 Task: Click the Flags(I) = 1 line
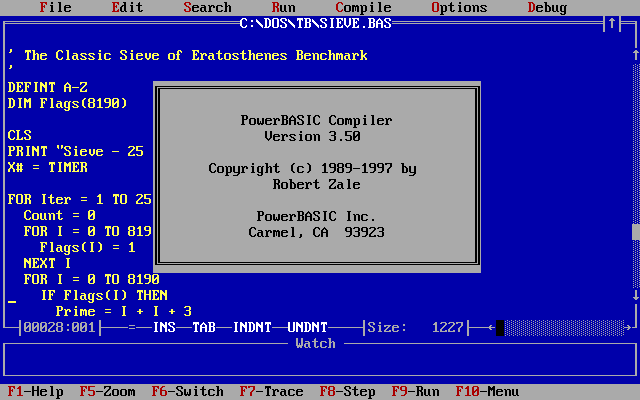click(x=87, y=247)
